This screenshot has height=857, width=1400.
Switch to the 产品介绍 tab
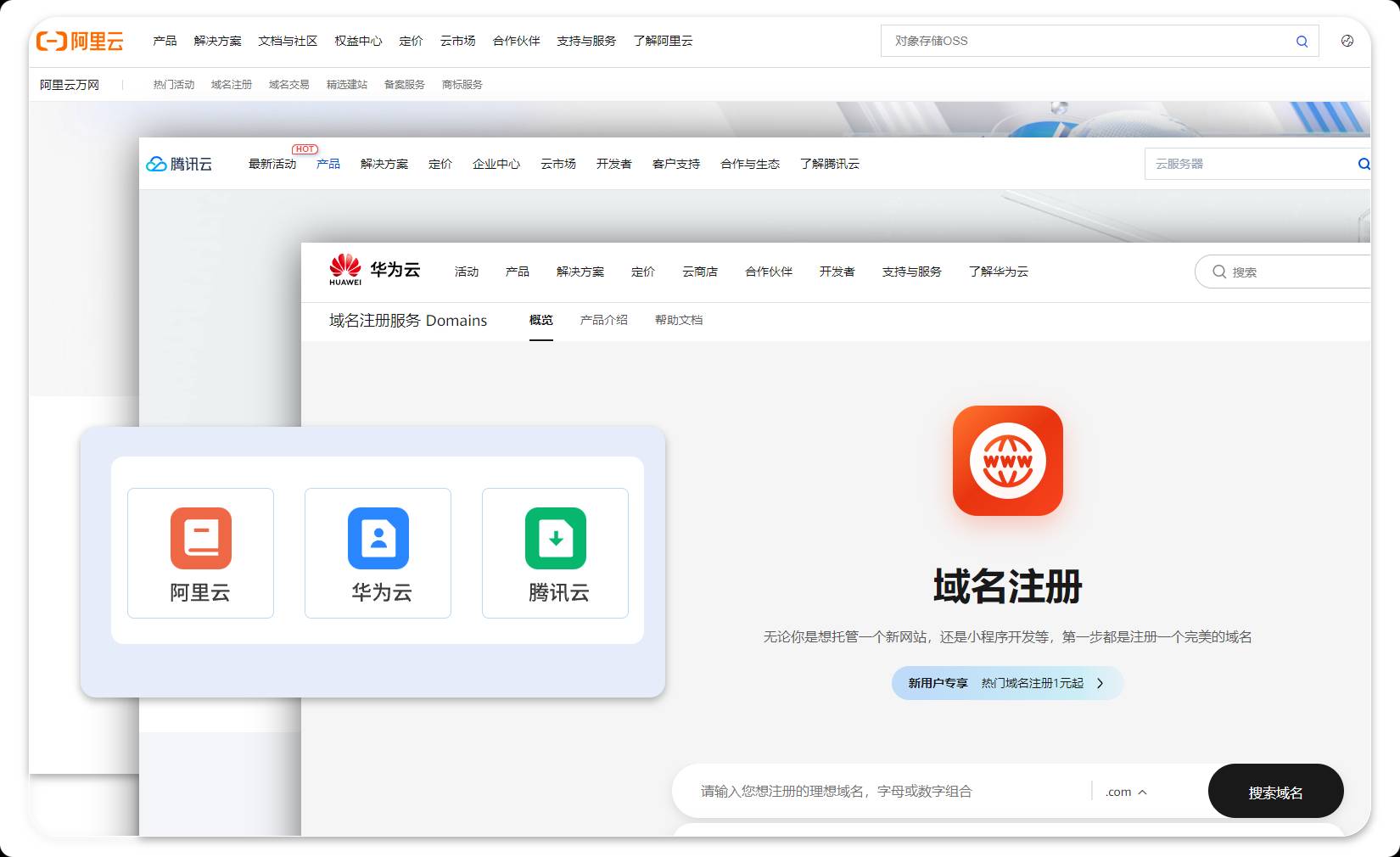[604, 320]
